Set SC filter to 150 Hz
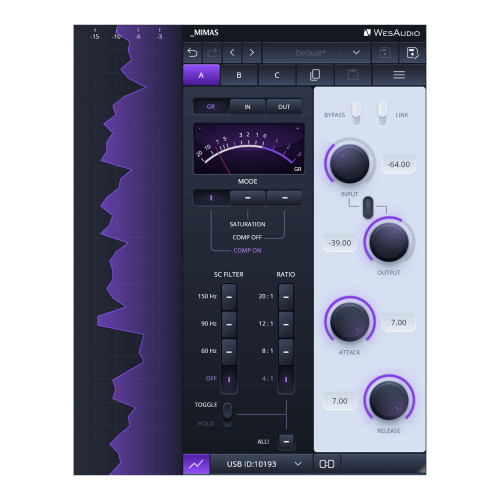The height and width of the screenshot is (500, 500). (229, 297)
